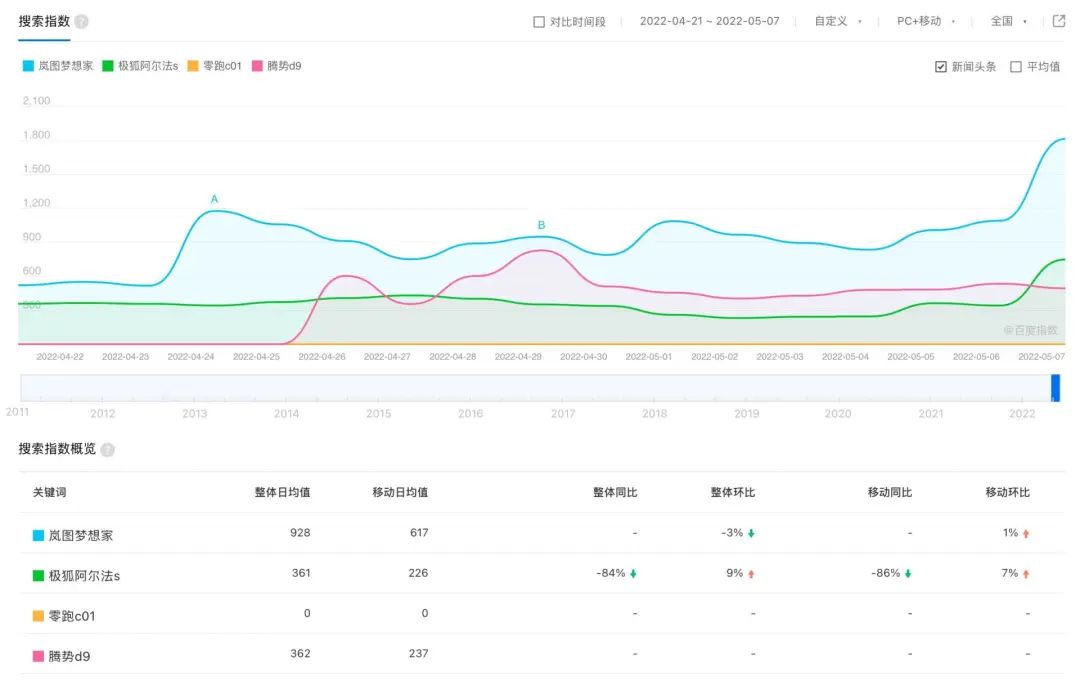Uncheck the 新闻头条 checkbox
This screenshot has height=681, width=1080.
click(x=940, y=67)
